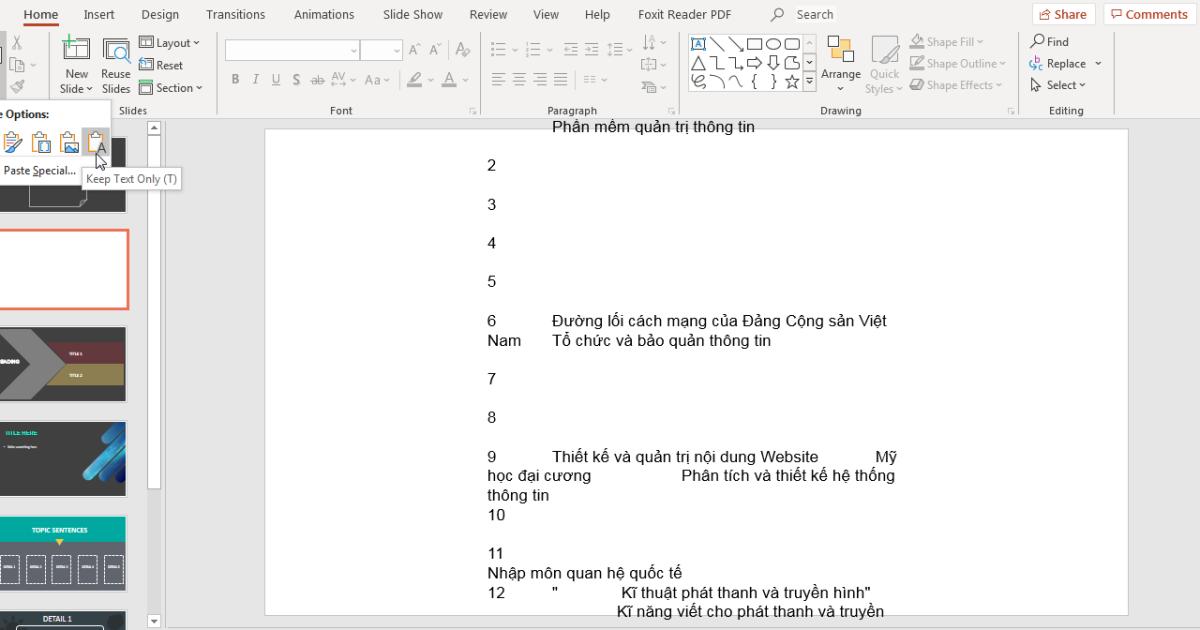The image size is (1200, 630).
Task: Open the Font Color swatch
Action: pos(449,80)
